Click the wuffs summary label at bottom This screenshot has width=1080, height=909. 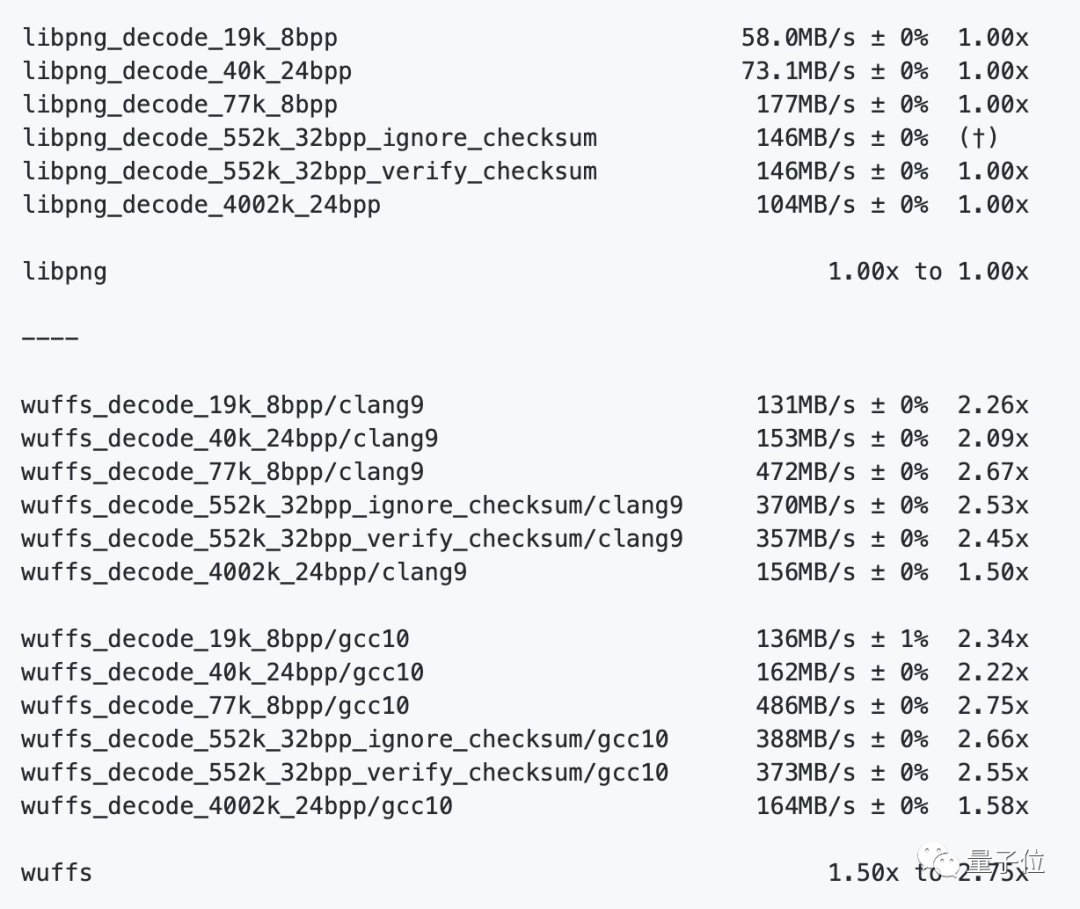56,873
